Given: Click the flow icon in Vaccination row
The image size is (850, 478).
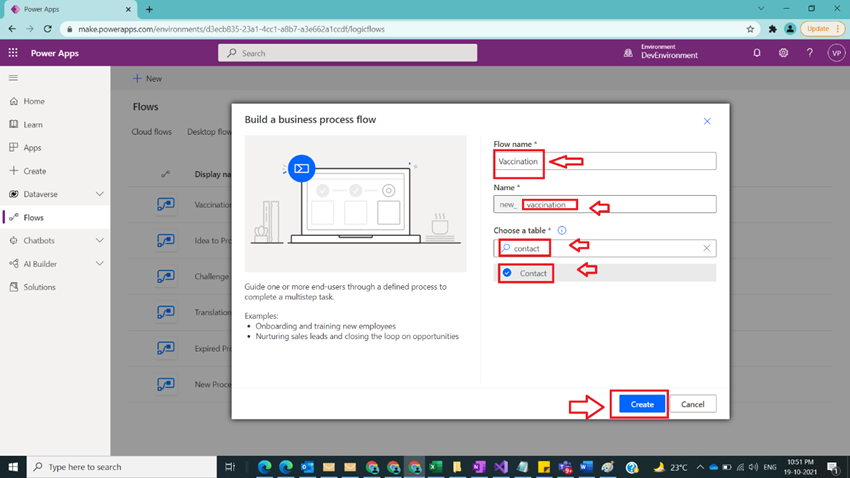Looking at the screenshot, I should coord(166,204).
